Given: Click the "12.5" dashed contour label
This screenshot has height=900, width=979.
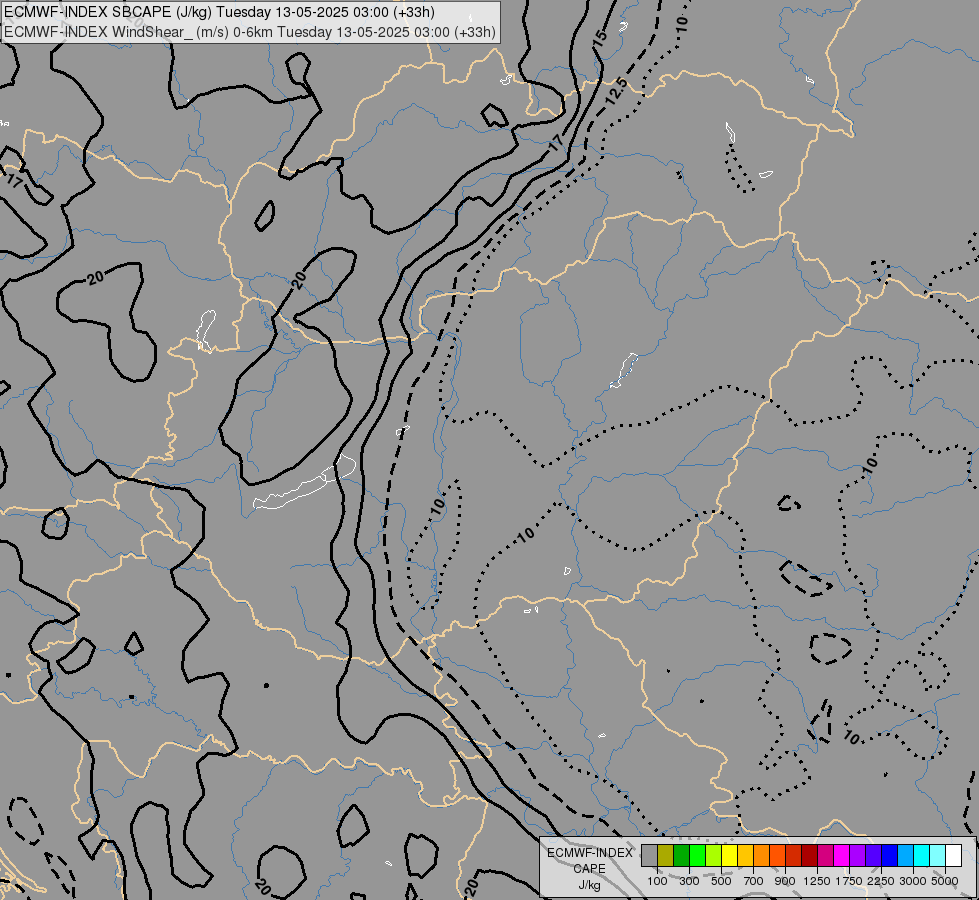Looking at the screenshot, I should pyautogui.click(x=615, y=91).
